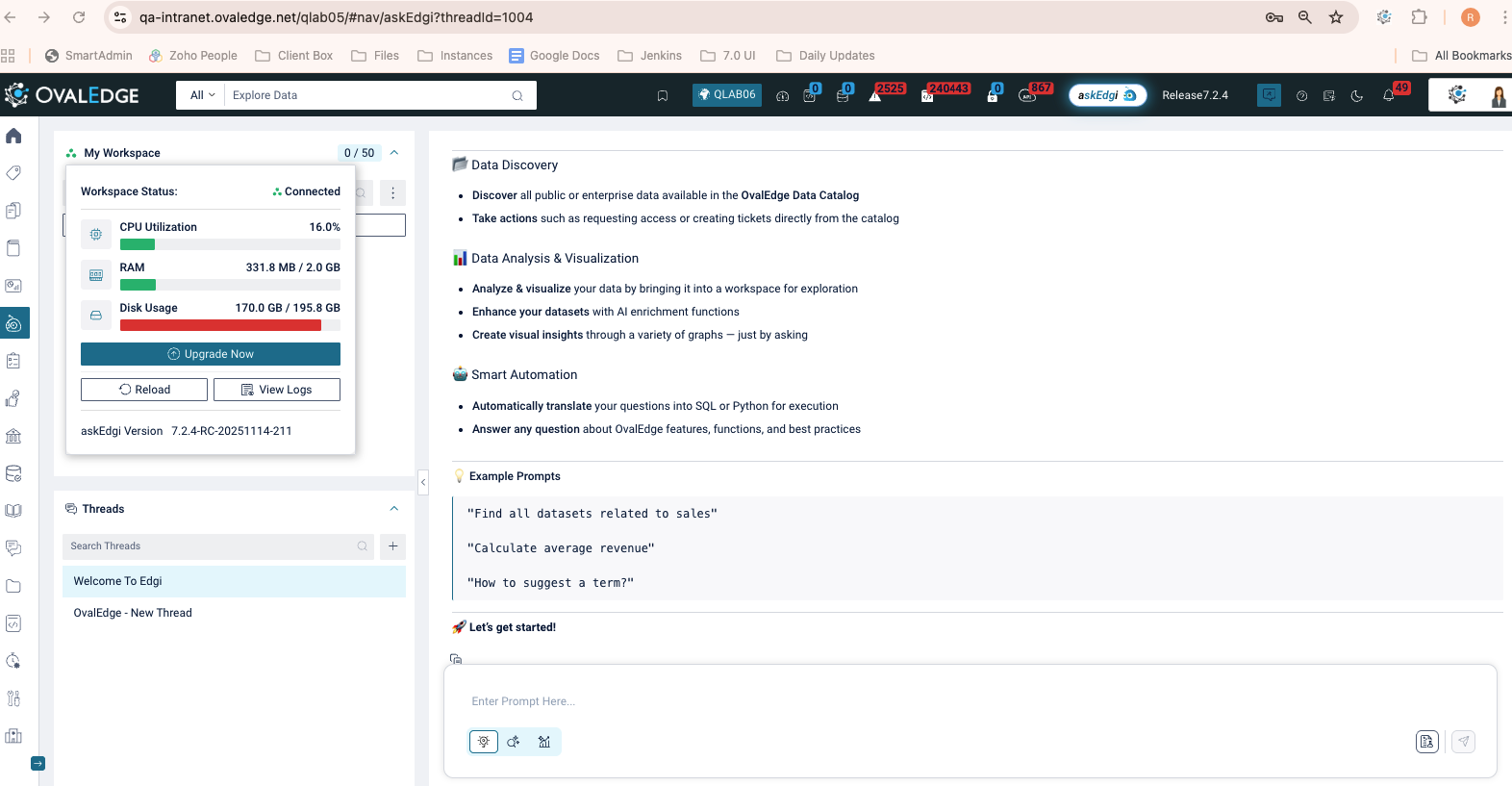Toggle dark mode moon icon

pyautogui.click(x=1357, y=95)
